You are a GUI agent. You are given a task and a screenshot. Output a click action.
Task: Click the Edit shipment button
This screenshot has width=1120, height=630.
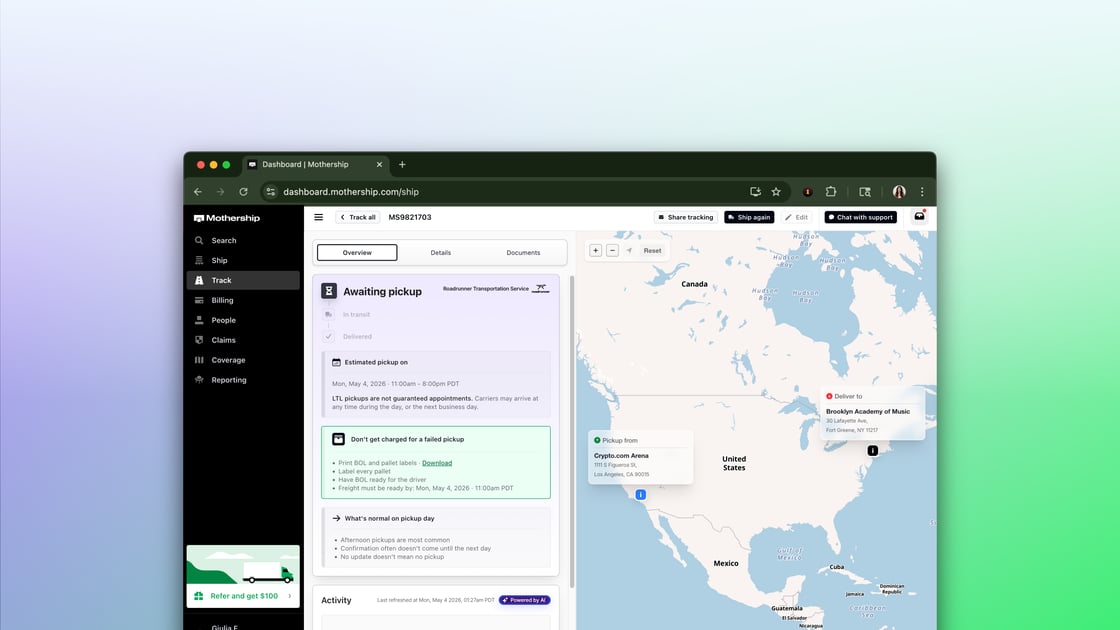796,217
